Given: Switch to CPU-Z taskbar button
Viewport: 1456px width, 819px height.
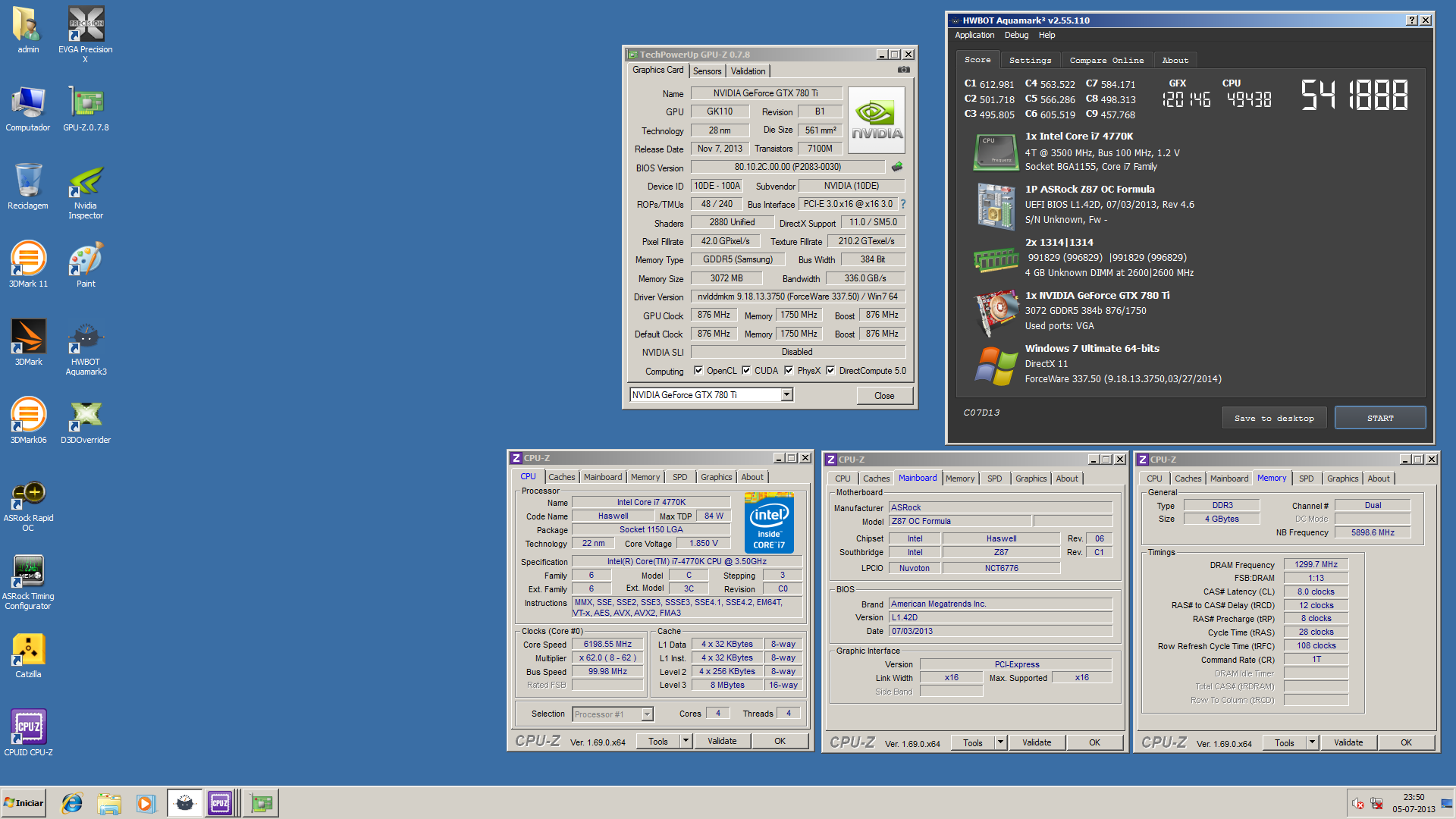Looking at the screenshot, I should [221, 803].
